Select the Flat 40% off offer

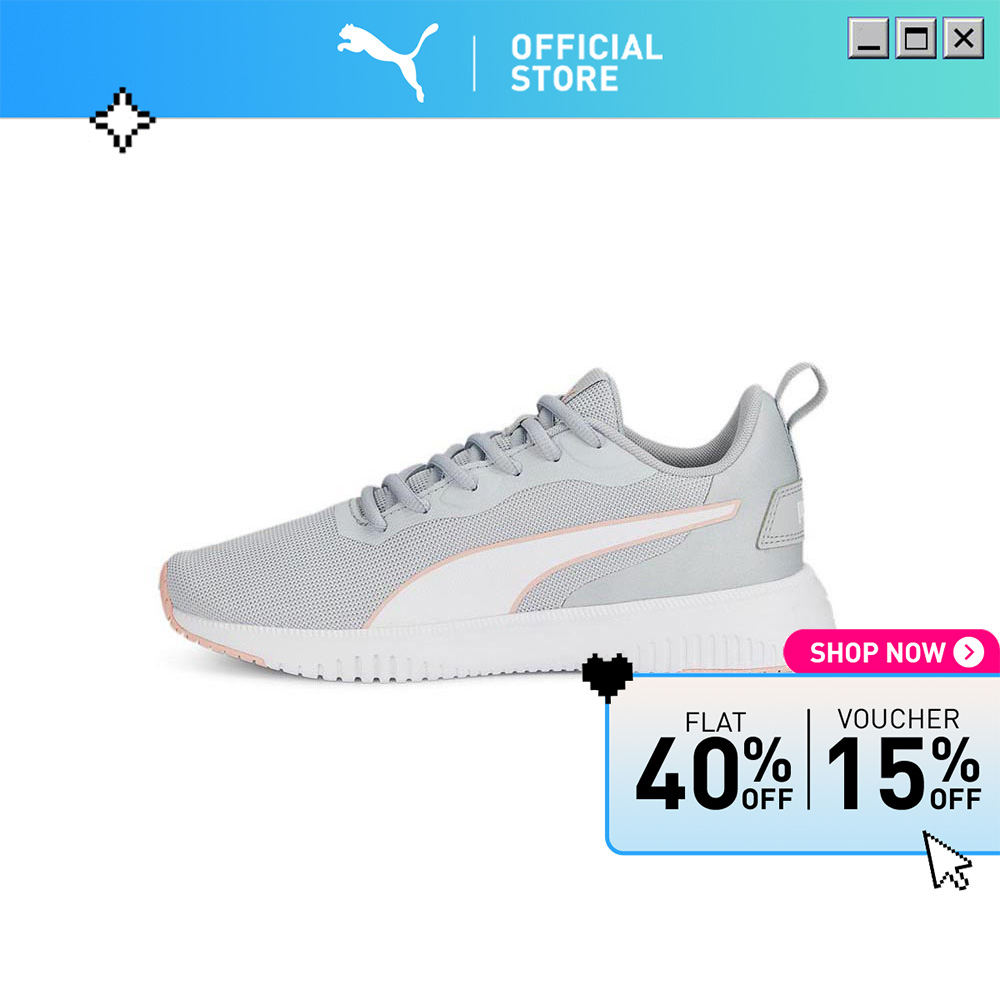point(714,761)
